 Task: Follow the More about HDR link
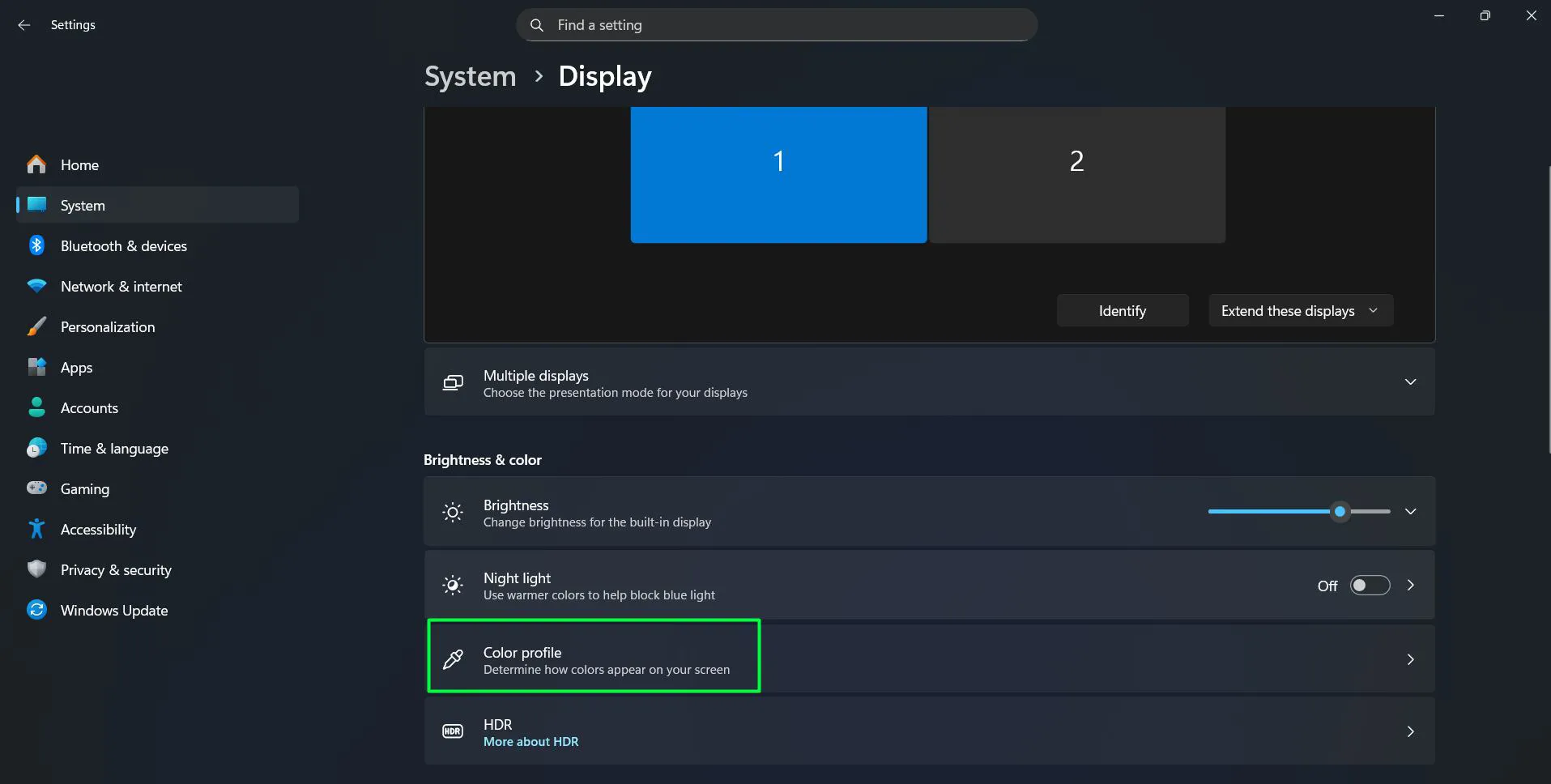point(530,741)
